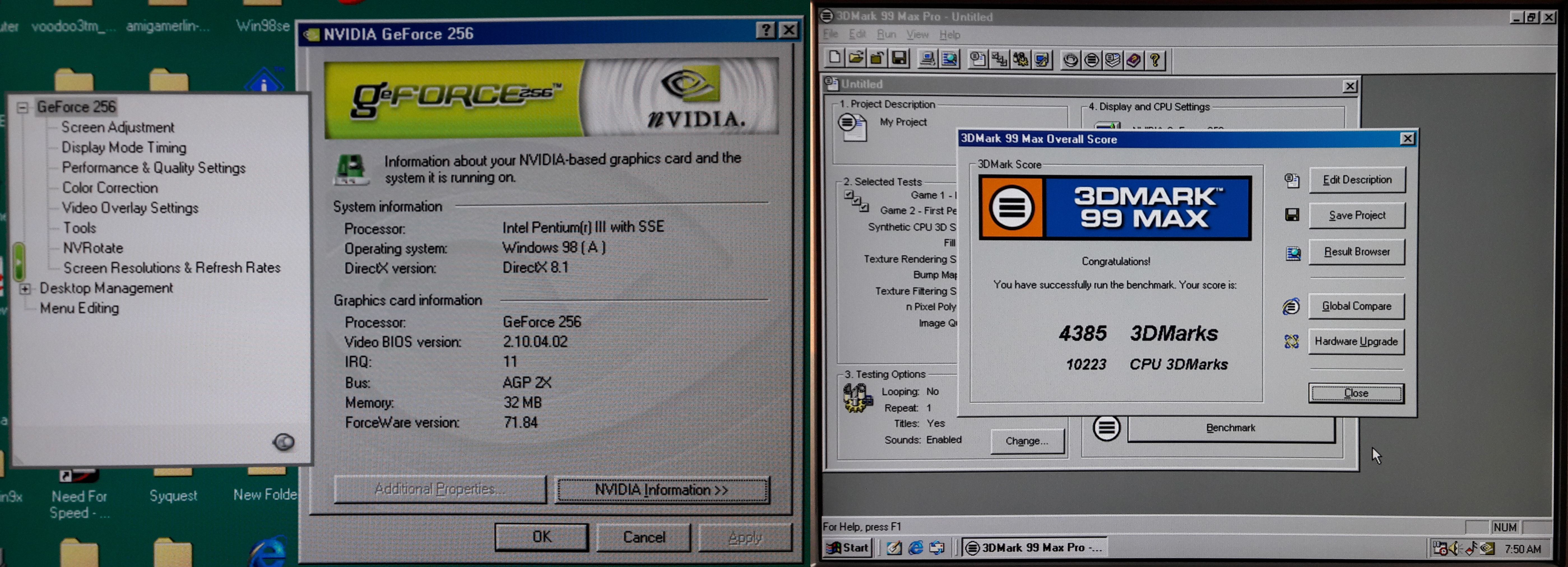Click the select tests checklist icon in toolbar
Image resolution: width=1568 pixels, height=567 pixels.
coord(999,59)
